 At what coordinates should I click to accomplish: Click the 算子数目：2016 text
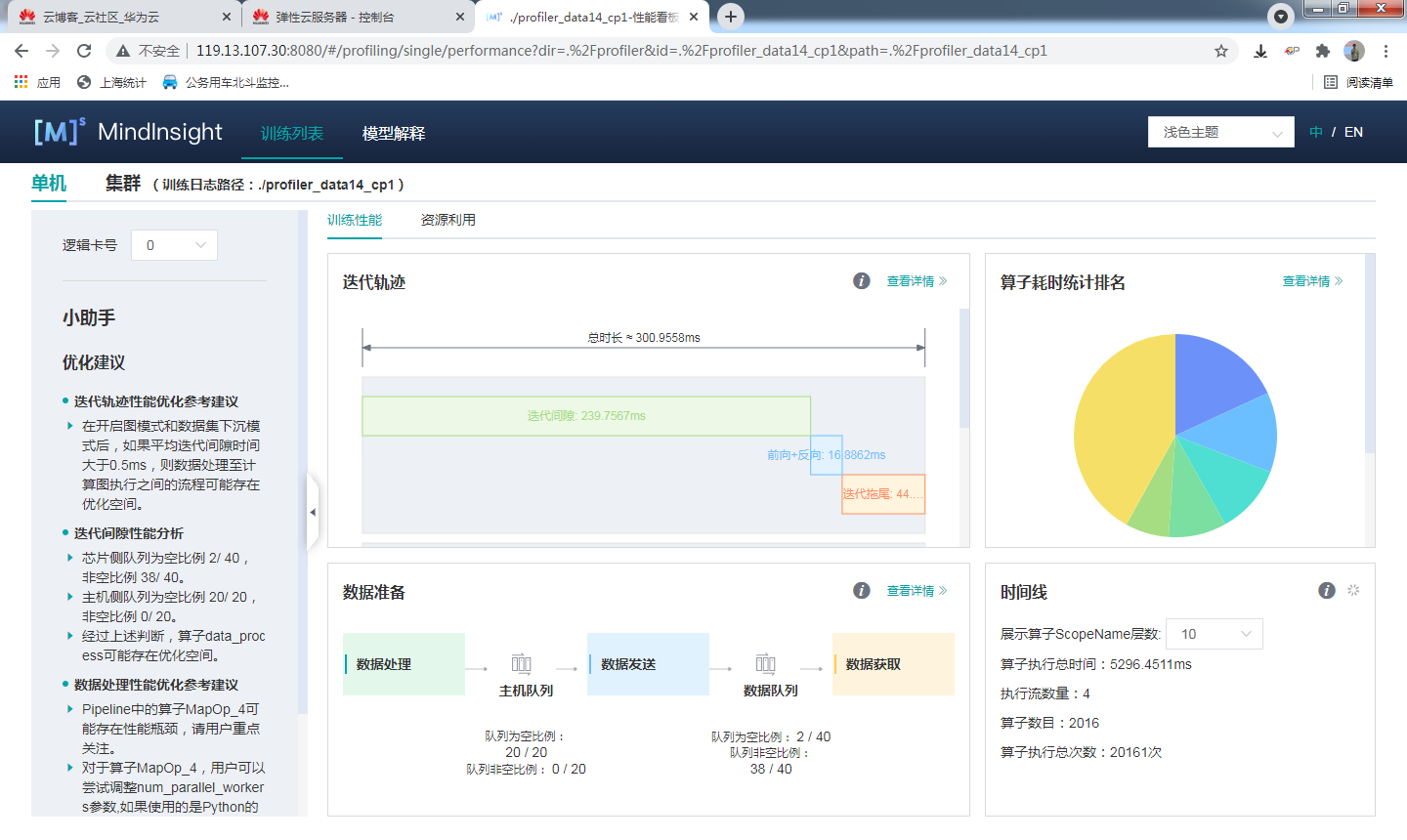point(1049,723)
